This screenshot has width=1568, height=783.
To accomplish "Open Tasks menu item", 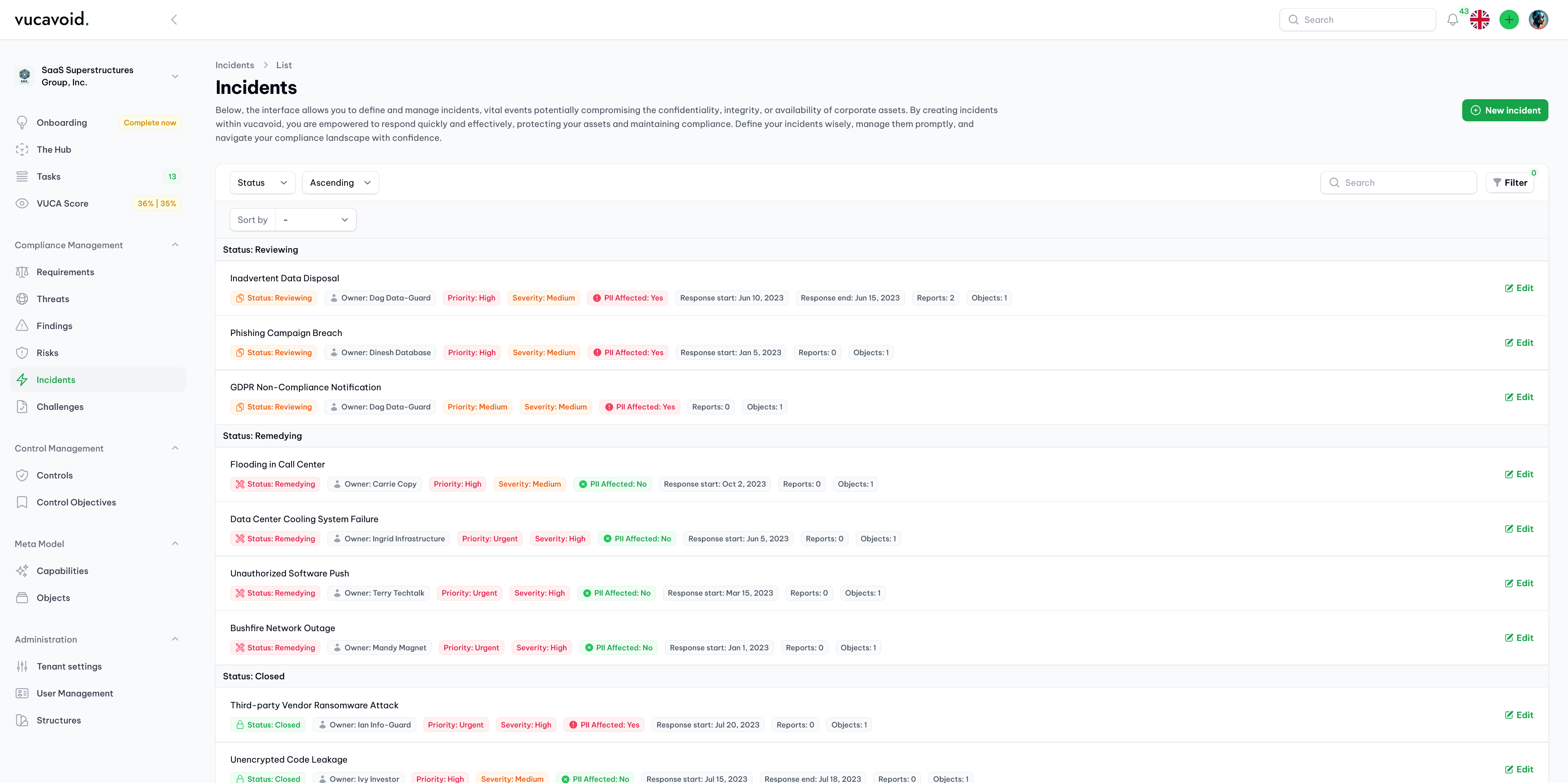I will tap(49, 176).
